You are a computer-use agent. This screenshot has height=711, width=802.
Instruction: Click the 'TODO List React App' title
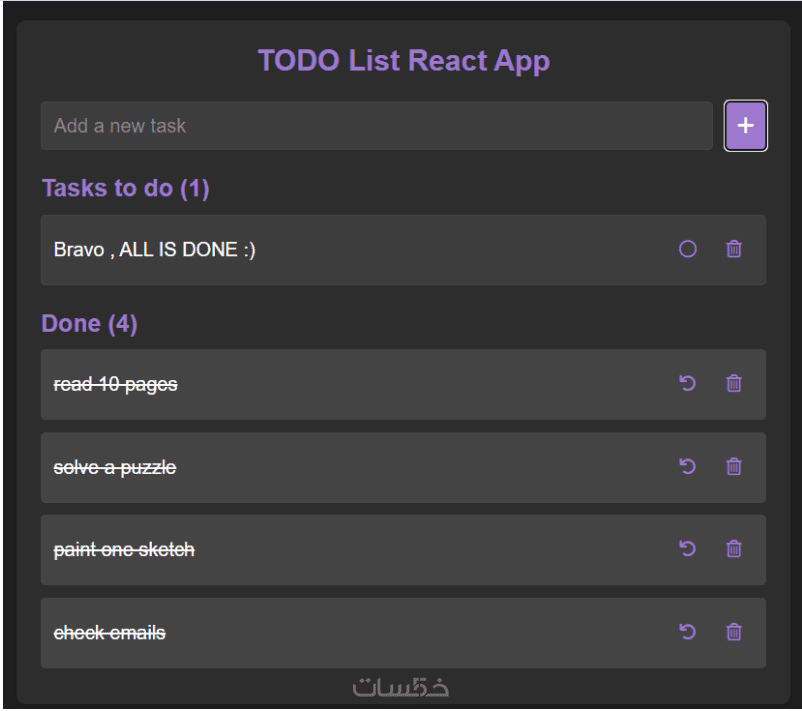pos(403,61)
